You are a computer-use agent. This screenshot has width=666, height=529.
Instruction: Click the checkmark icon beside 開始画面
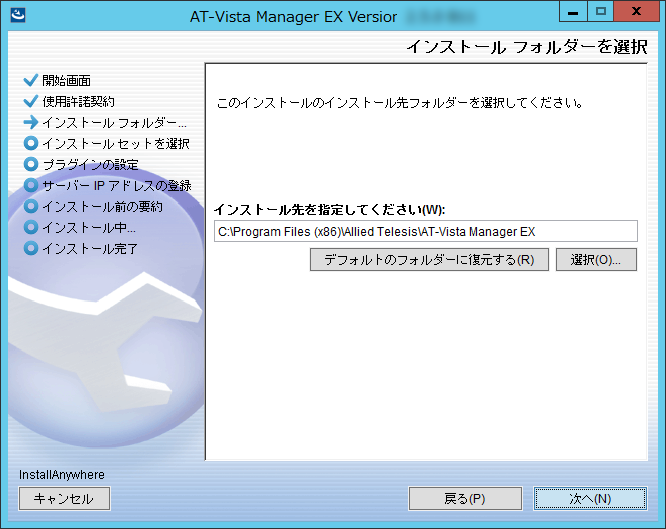(x=30, y=80)
